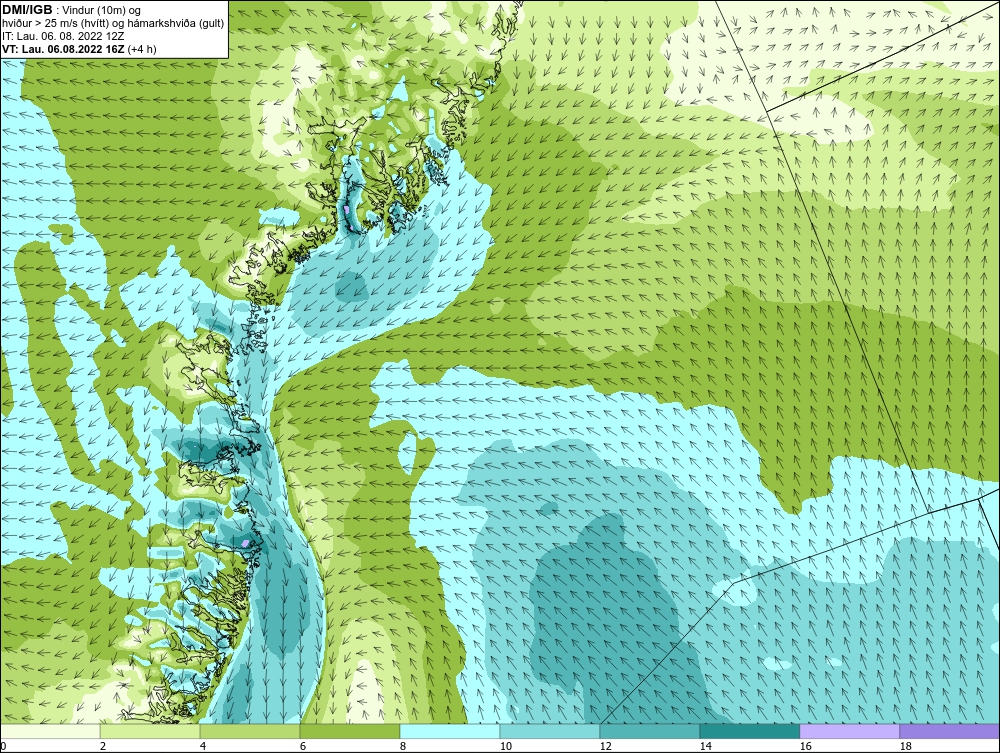Select the 'IT: Lau. 06. 08. 2022 12Z' line
The height and width of the screenshot is (753, 1000).
click(x=63, y=36)
